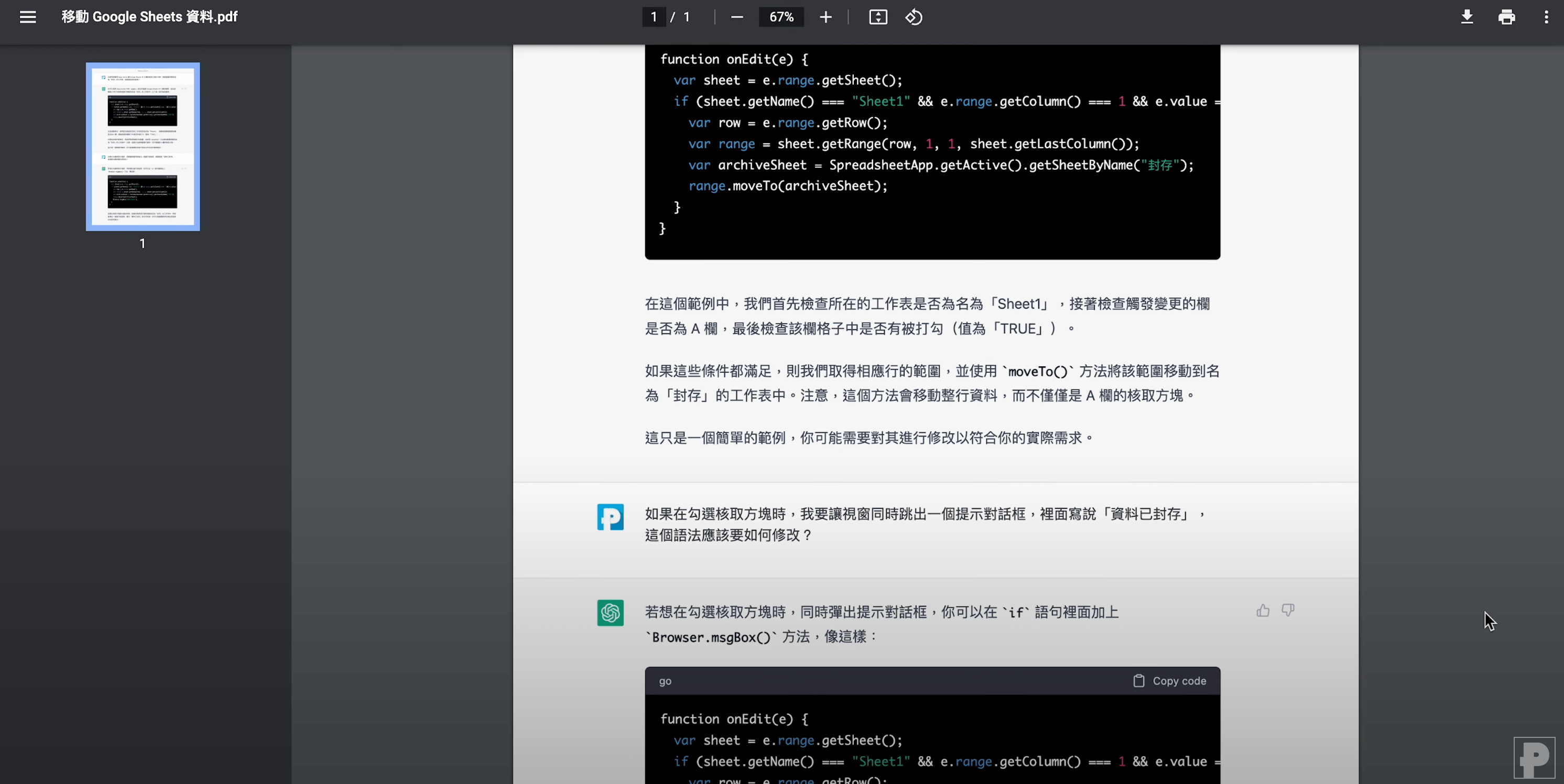Click the Copy code button
The image size is (1564, 784).
[x=1178, y=681]
